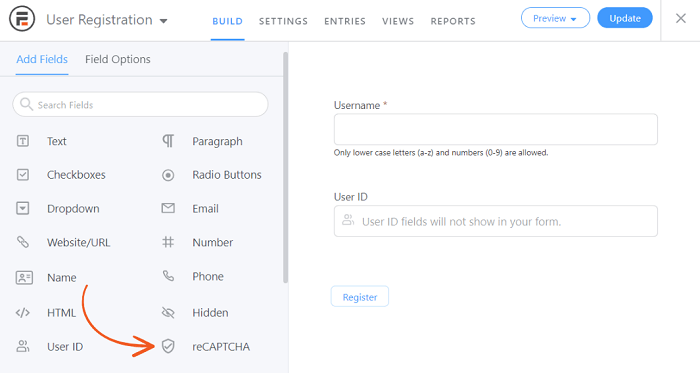The height and width of the screenshot is (373, 700).
Task: Click the Formidable Forms logo icon
Action: coord(22,19)
